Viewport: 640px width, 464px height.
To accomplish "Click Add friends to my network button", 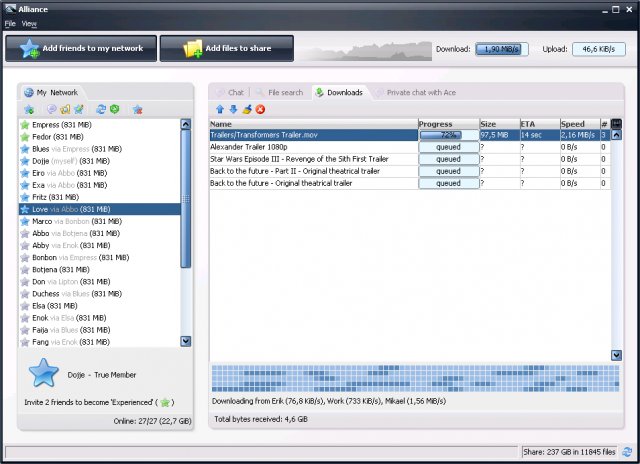I will (81, 48).
